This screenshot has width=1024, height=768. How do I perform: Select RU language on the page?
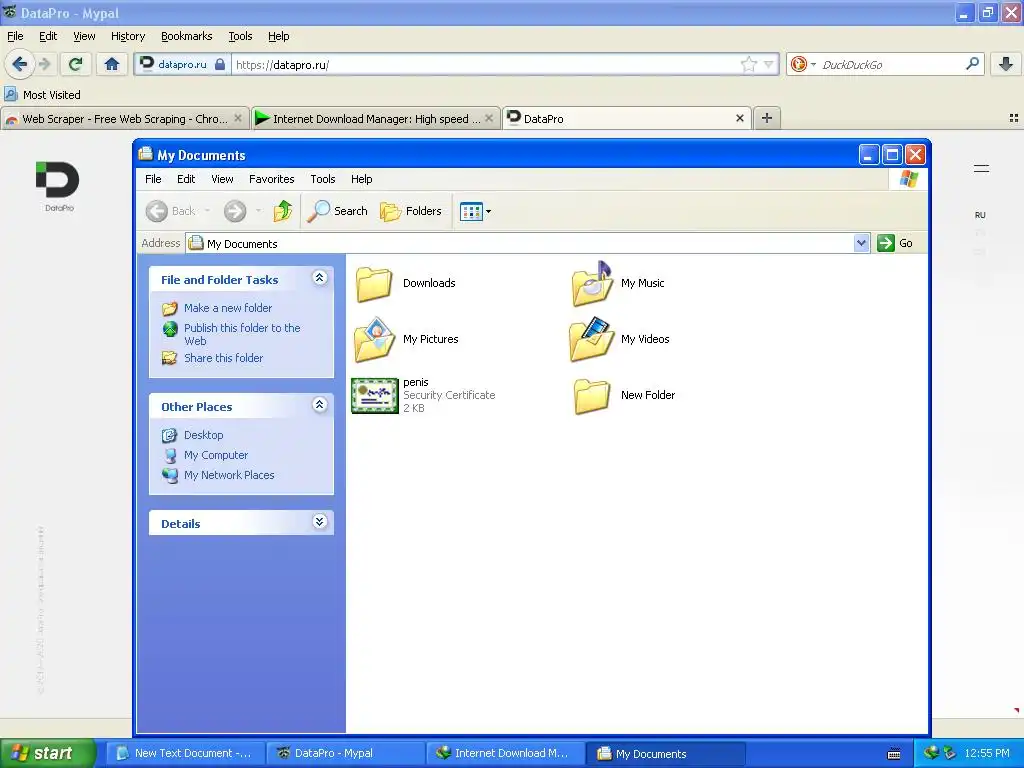(x=980, y=215)
